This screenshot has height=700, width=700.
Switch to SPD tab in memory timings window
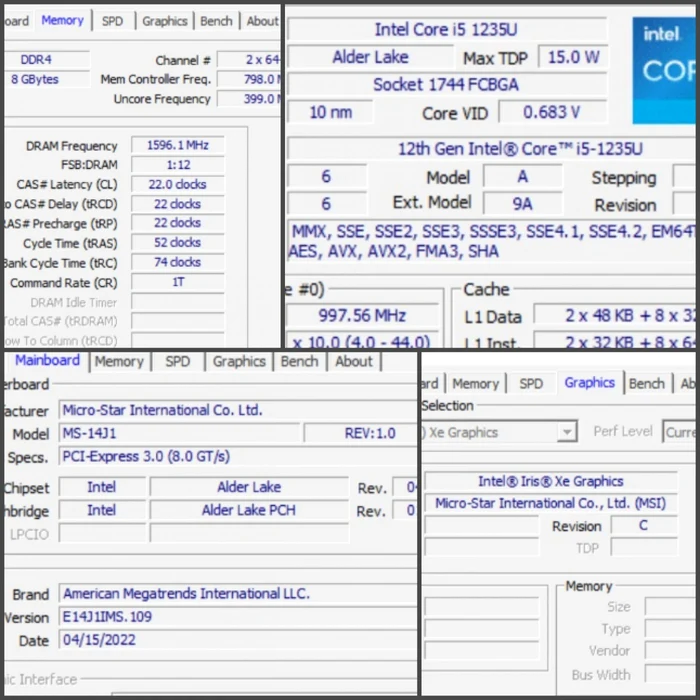click(112, 21)
